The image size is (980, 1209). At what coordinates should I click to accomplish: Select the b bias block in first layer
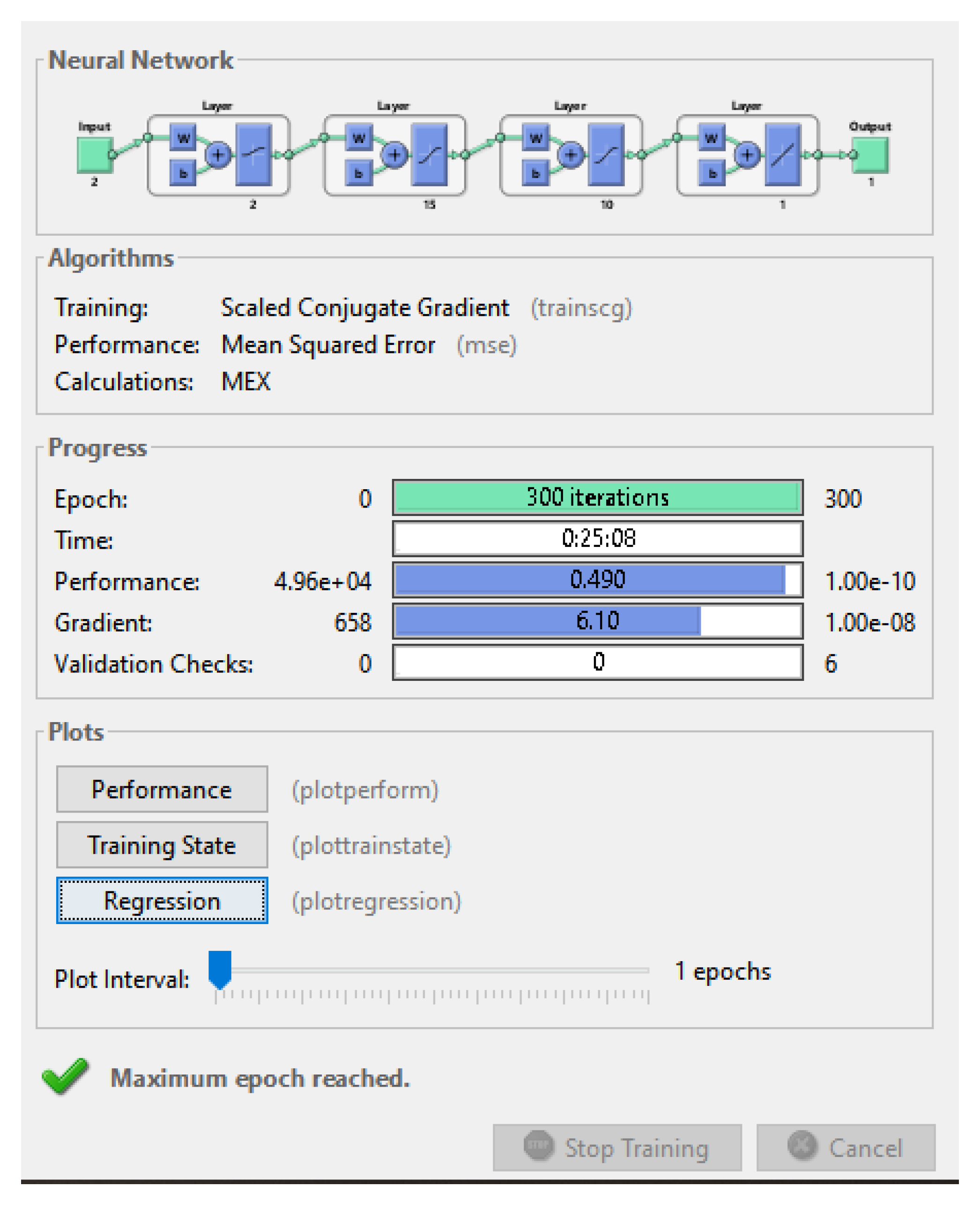point(183,173)
